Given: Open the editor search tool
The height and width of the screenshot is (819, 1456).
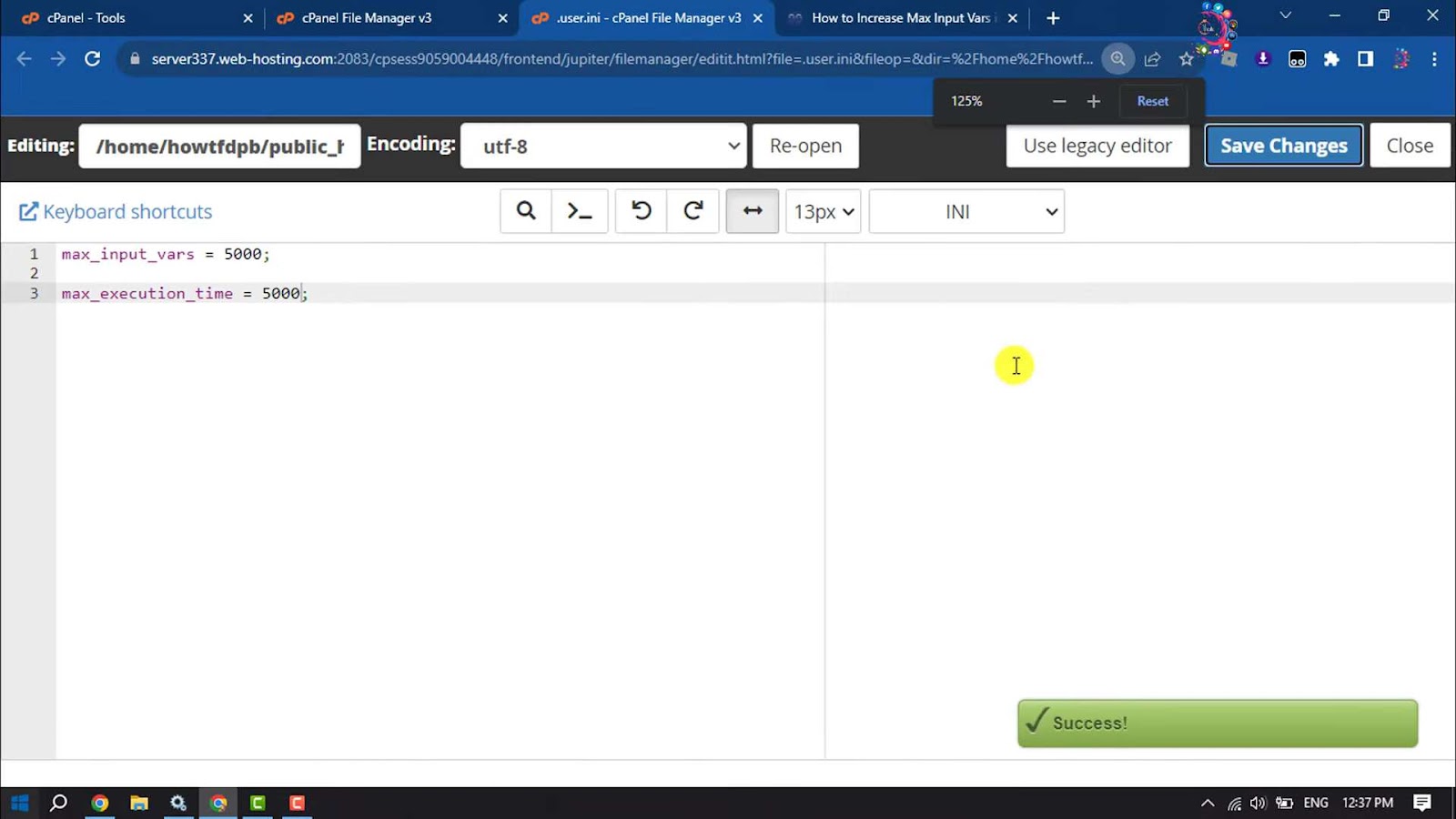Looking at the screenshot, I should (526, 211).
